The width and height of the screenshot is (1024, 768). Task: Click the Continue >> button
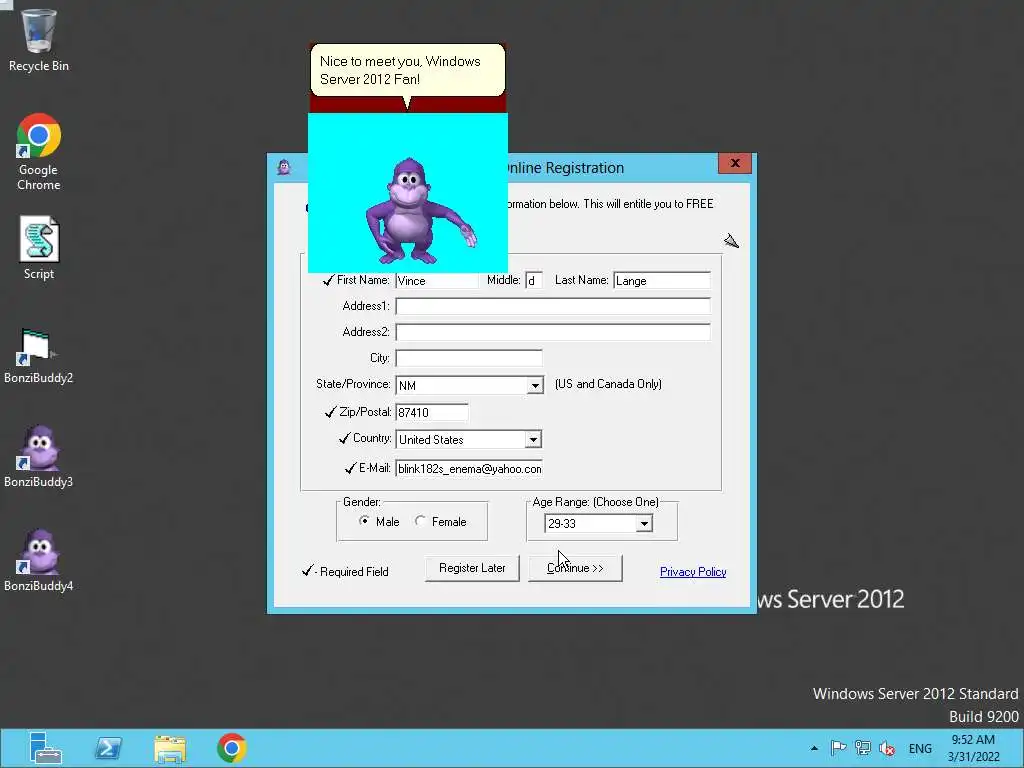tap(575, 568)
